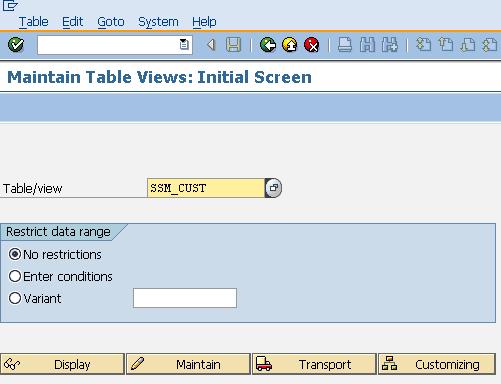Click the red Cancel icon
The width and height of the screenshot is (501, 384).
(312, 45)
